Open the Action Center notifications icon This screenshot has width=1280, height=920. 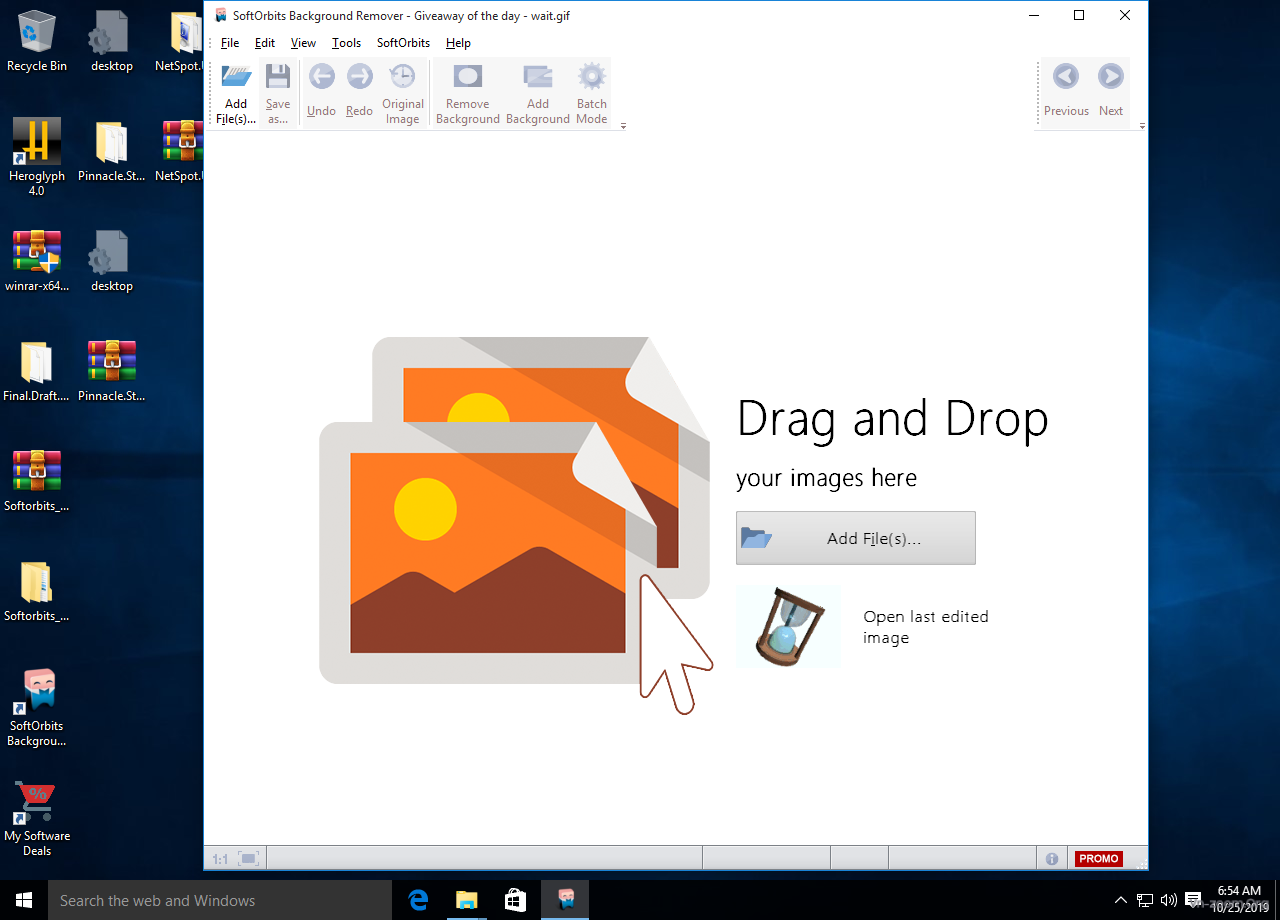click(x=1192, y=900)
